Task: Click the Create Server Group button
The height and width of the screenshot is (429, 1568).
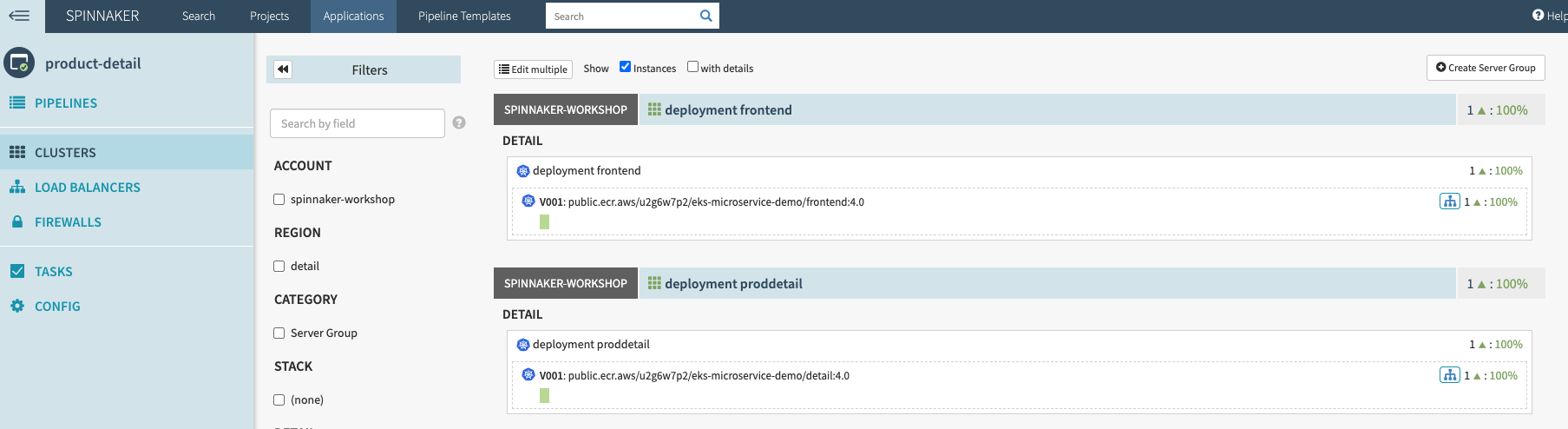Action: tap(1486, 68)
